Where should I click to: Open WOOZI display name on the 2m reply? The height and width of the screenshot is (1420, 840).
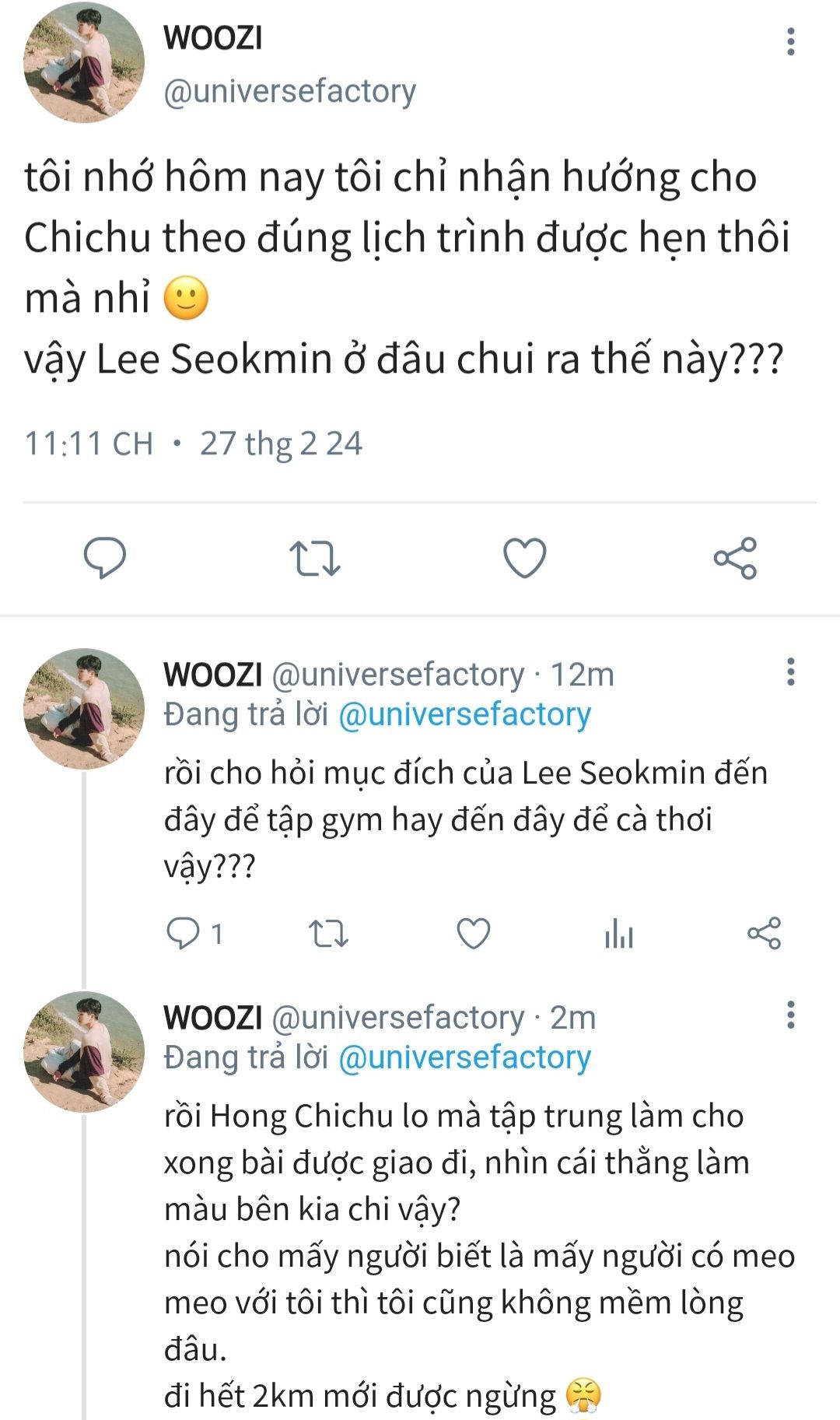(212, 1017)
